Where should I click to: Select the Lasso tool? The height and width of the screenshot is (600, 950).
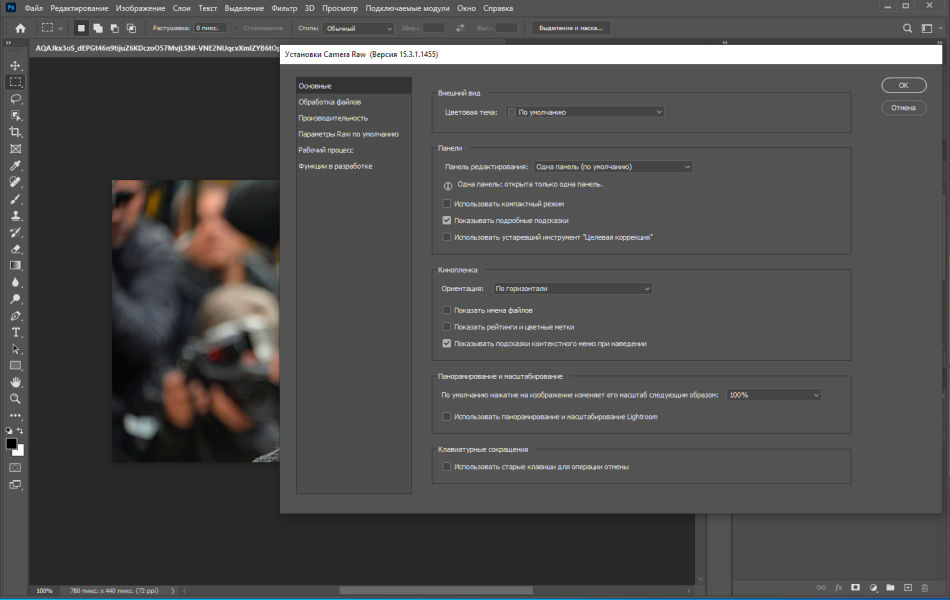[16, 99]
